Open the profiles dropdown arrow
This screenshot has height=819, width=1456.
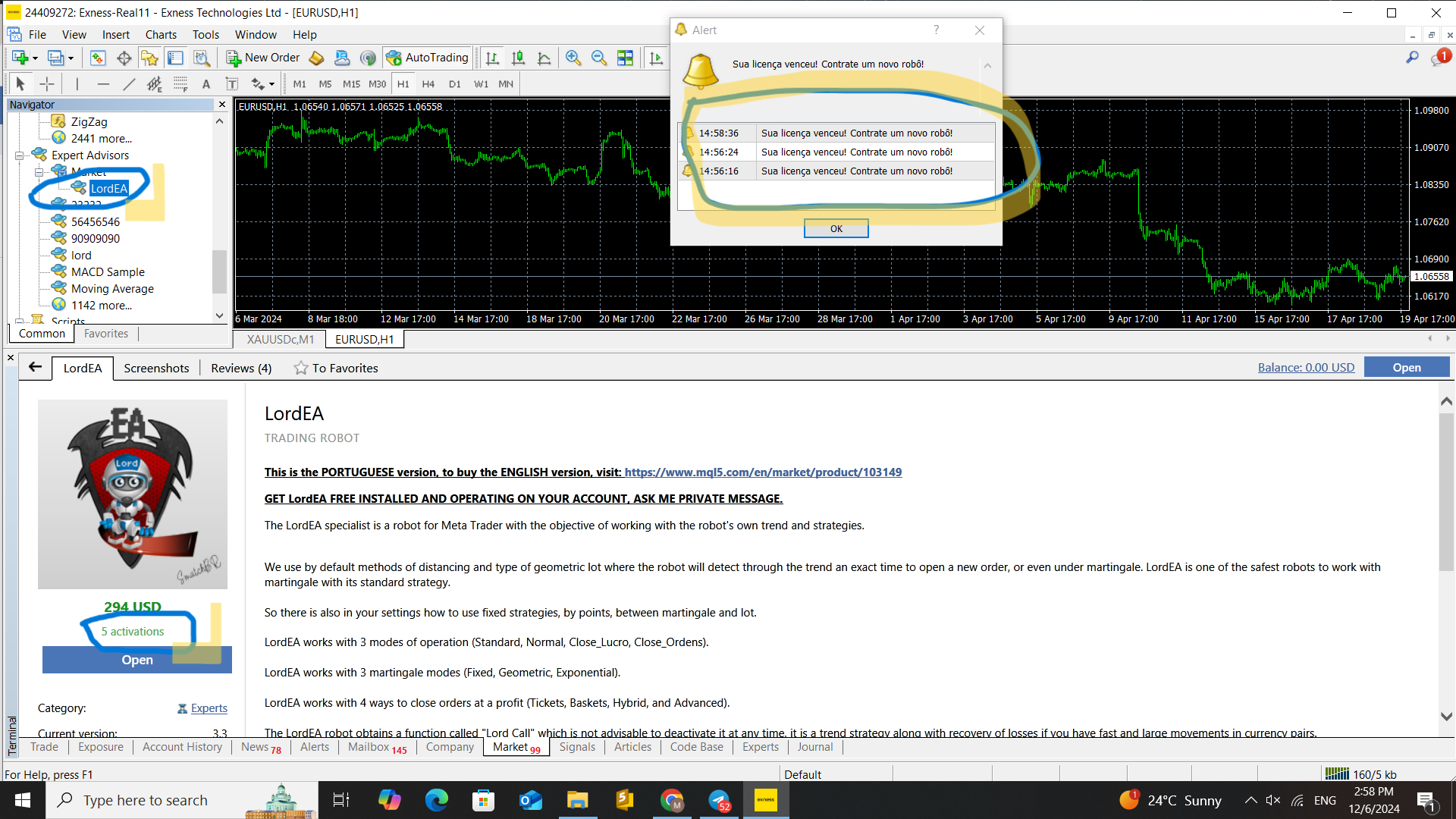[x=71, y=58]
